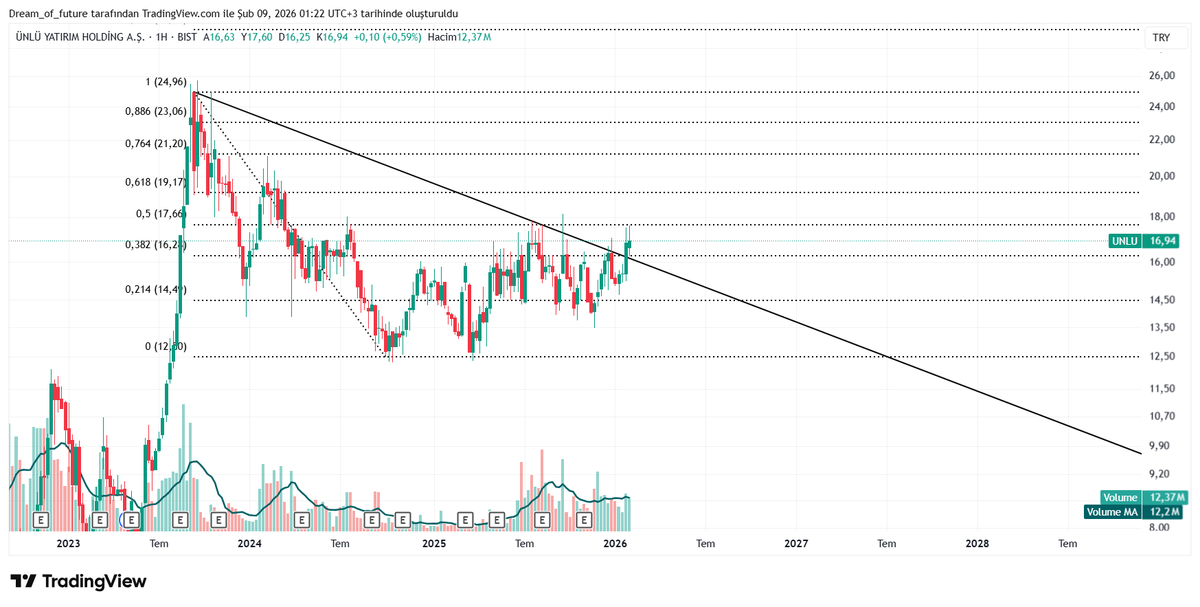Click 2025 on the time axis
This screenshot has width=1200, height=607.
click(434, 543)
